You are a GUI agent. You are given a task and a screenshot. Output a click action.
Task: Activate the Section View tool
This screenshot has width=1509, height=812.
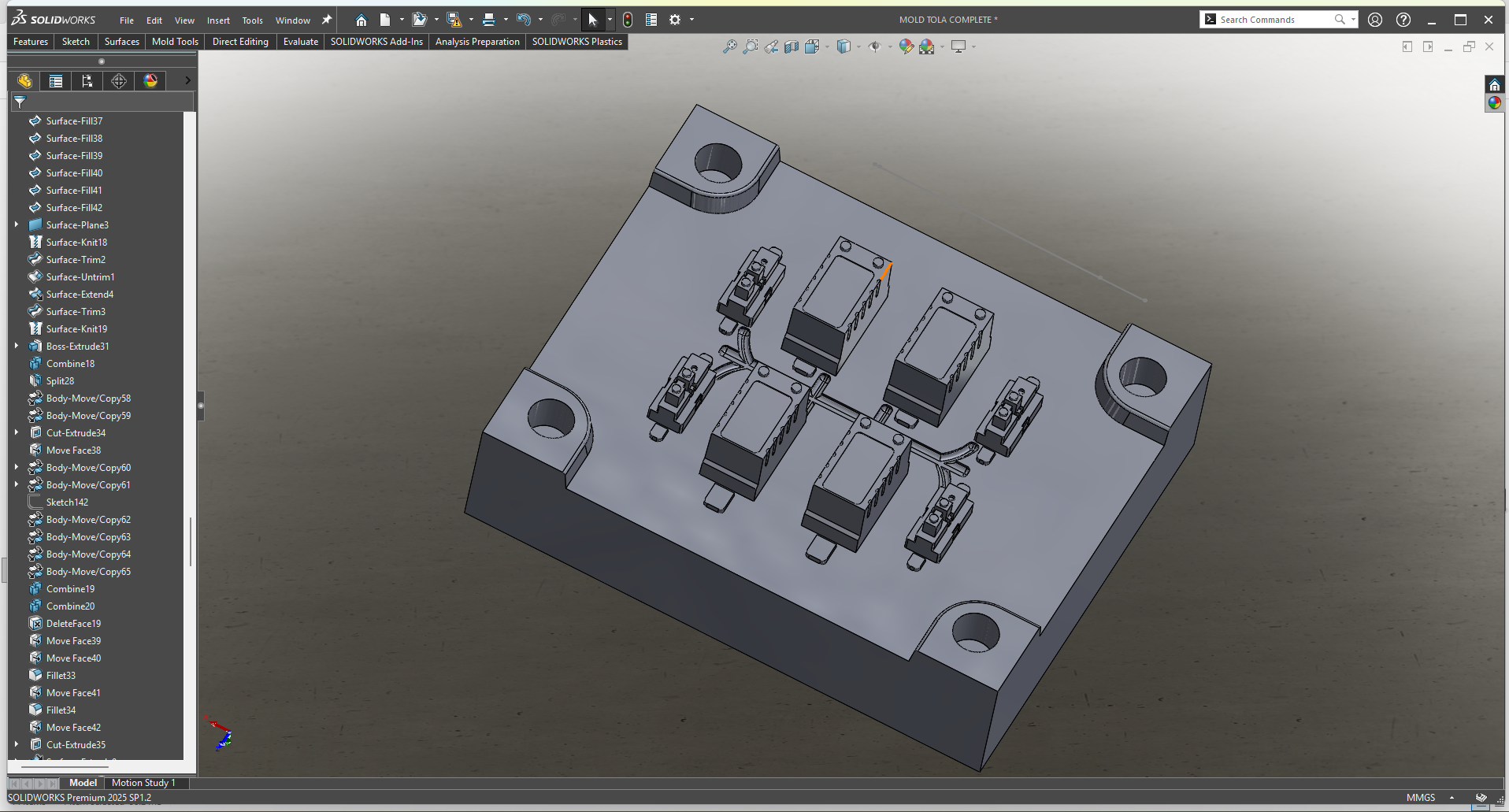click(792, 47)
